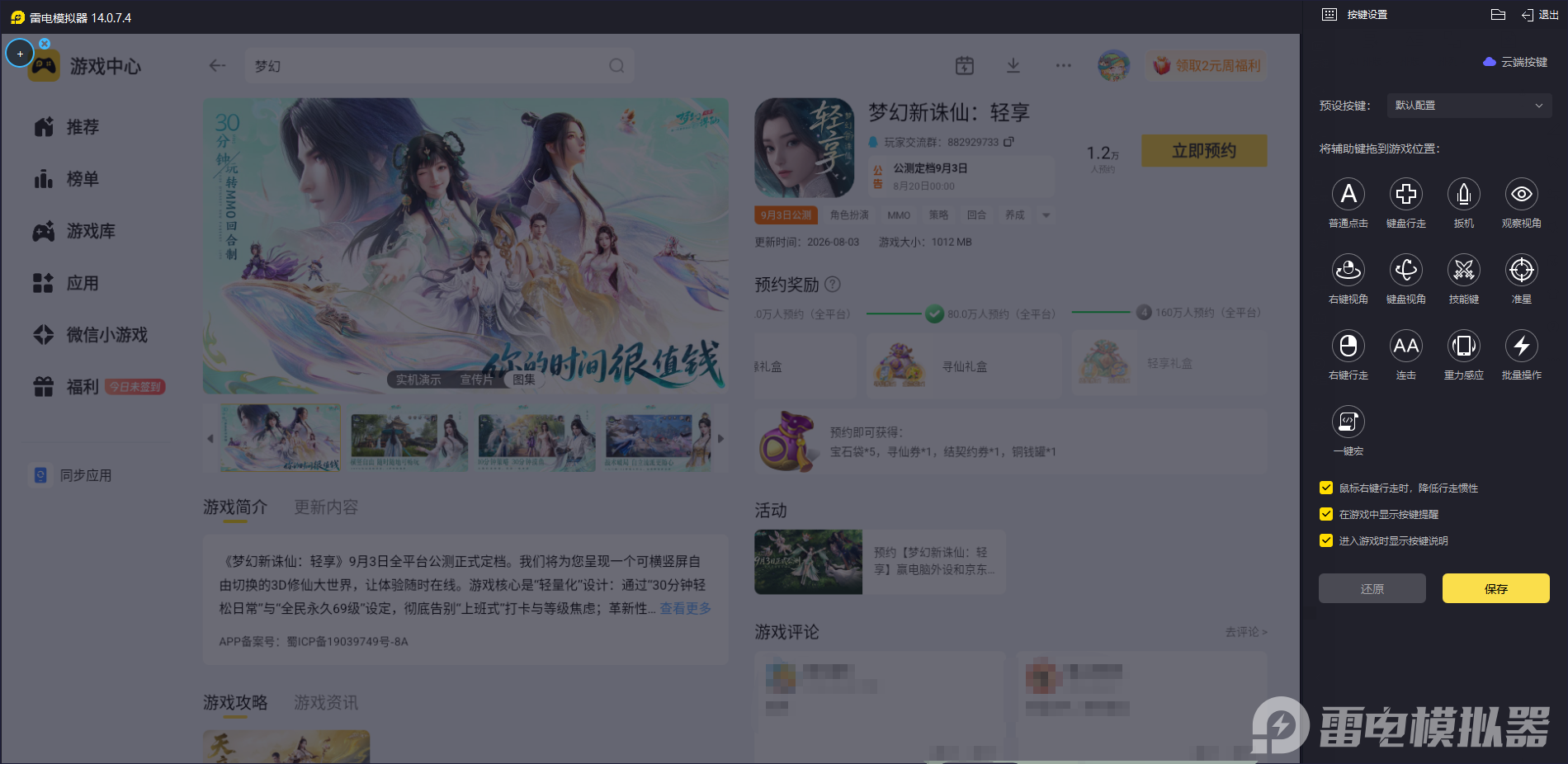1568x764 pixels.
Task: Open 游戏库 in the sidebar
Action: point(74,231)
